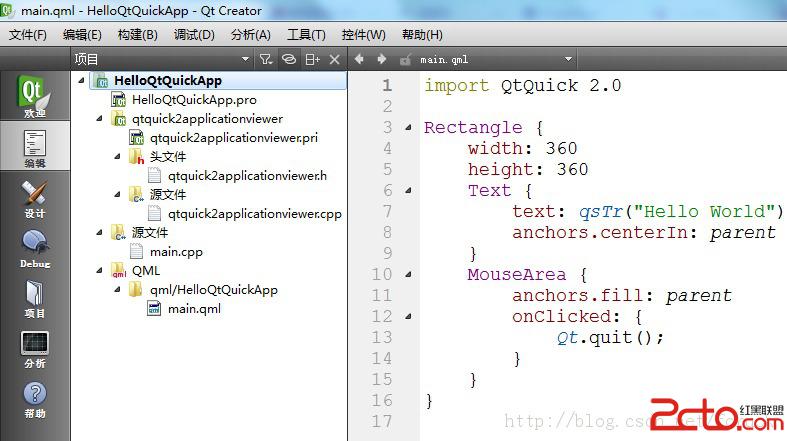Open the 分析(A) menu
Image resolution: width=787 pixels, height=441 pixels.
[x=250, y=35]
